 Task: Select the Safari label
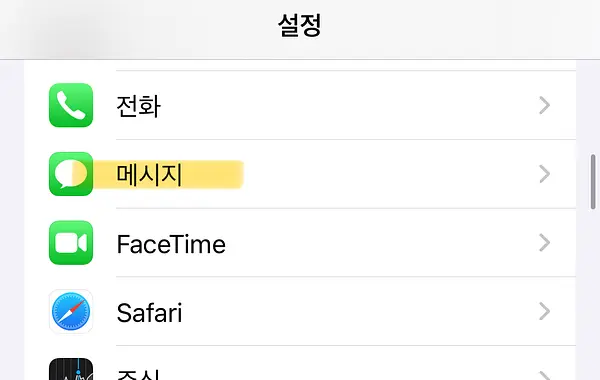(x=149, y=313)
